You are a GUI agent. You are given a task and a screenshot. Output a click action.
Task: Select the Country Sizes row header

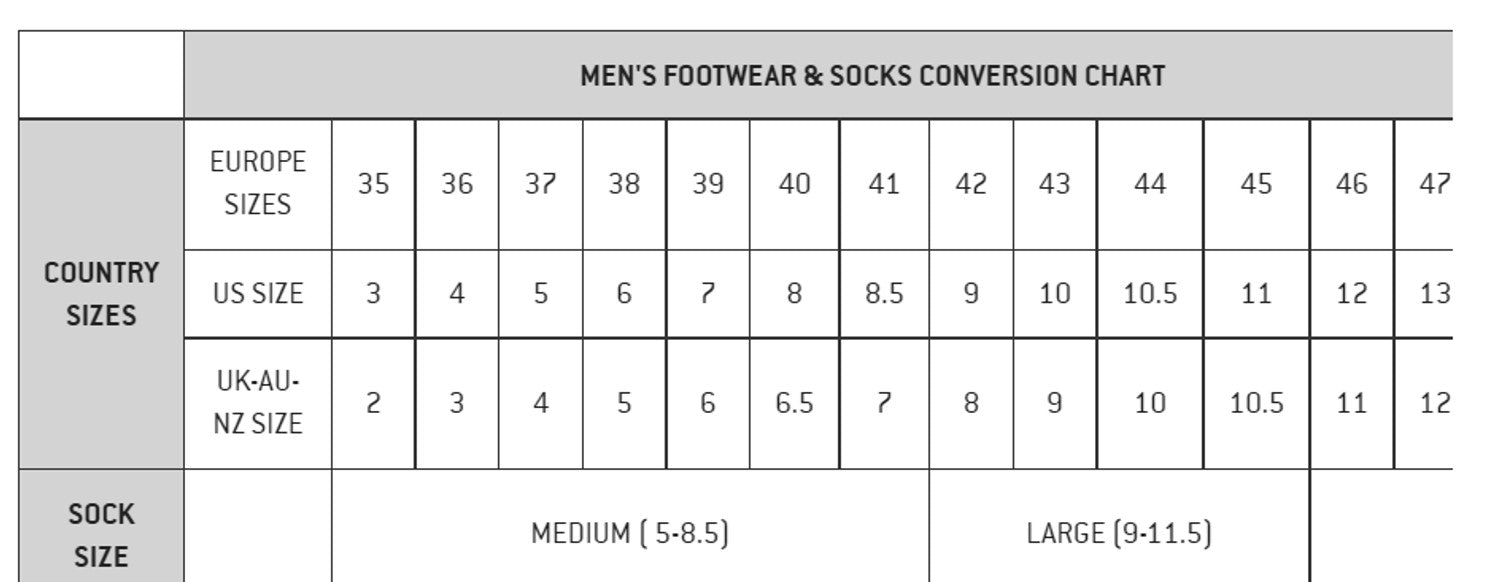pyautogui.click(x=101, y=294)
